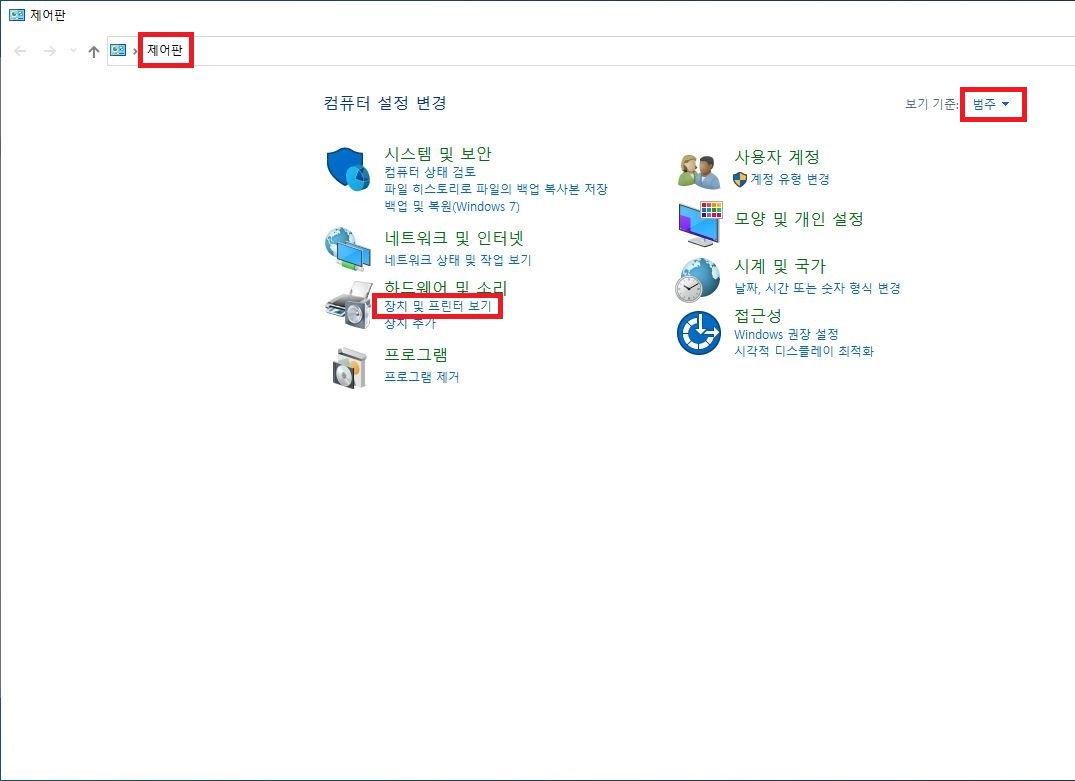Open 파일 히스토리로 파일의 백업 복사본 저장
The width and height of the screenshot is (1075, 781).
point(496,189)
